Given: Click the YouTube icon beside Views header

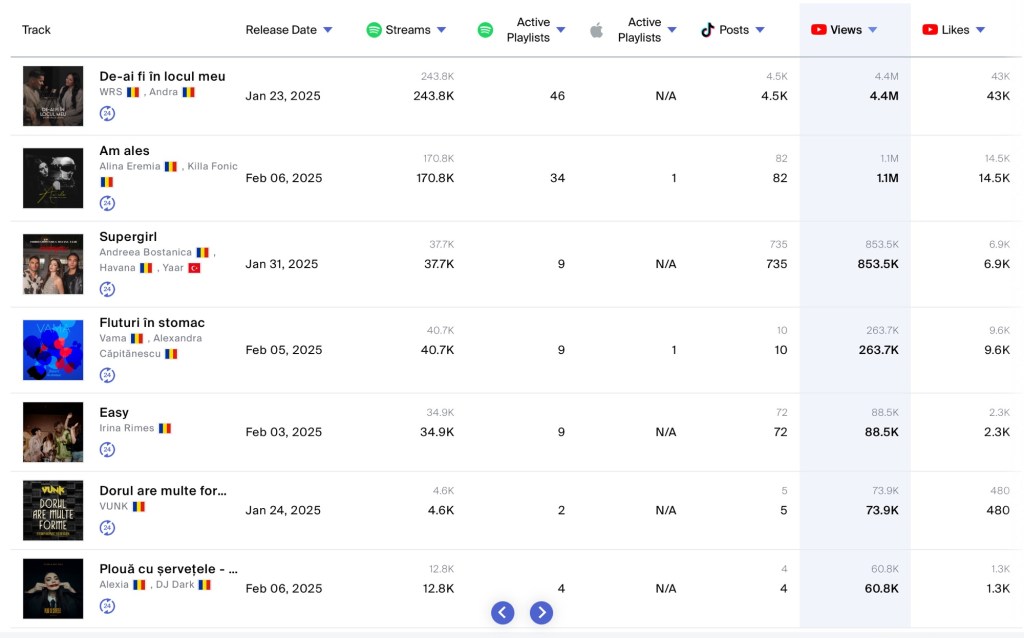Looking at the screenshot, I should point(819,30).
